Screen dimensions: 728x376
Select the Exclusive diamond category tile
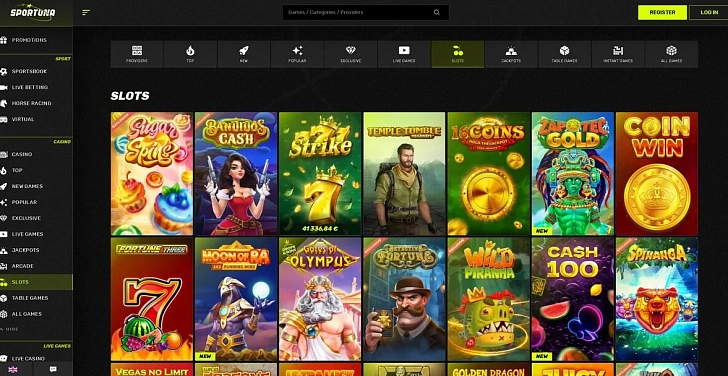351,54
